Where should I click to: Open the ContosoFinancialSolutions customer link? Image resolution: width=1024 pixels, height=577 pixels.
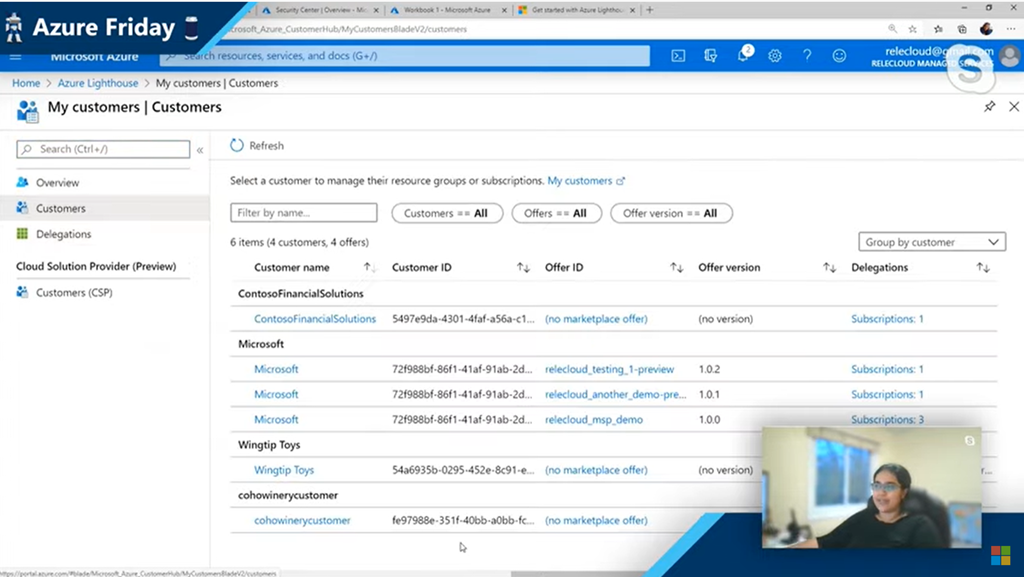[x=315, y=319]
